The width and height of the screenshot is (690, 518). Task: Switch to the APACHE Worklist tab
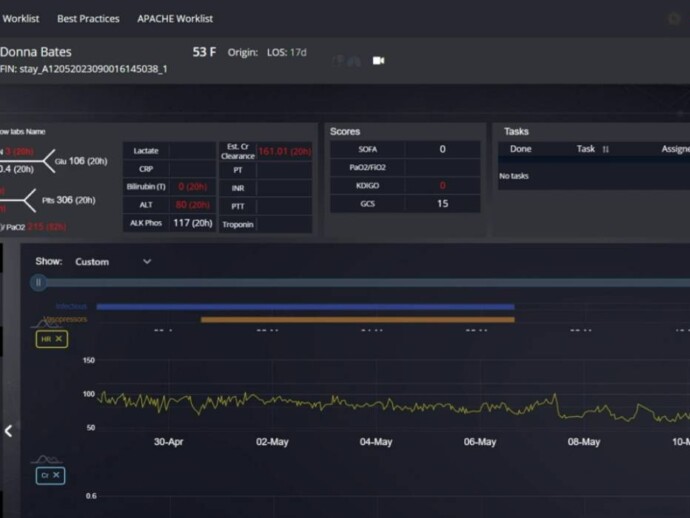175,19
